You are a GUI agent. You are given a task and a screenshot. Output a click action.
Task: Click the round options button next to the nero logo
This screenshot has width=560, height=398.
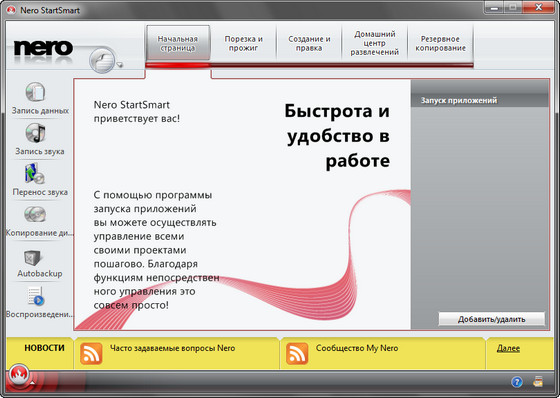click(102, 61)
